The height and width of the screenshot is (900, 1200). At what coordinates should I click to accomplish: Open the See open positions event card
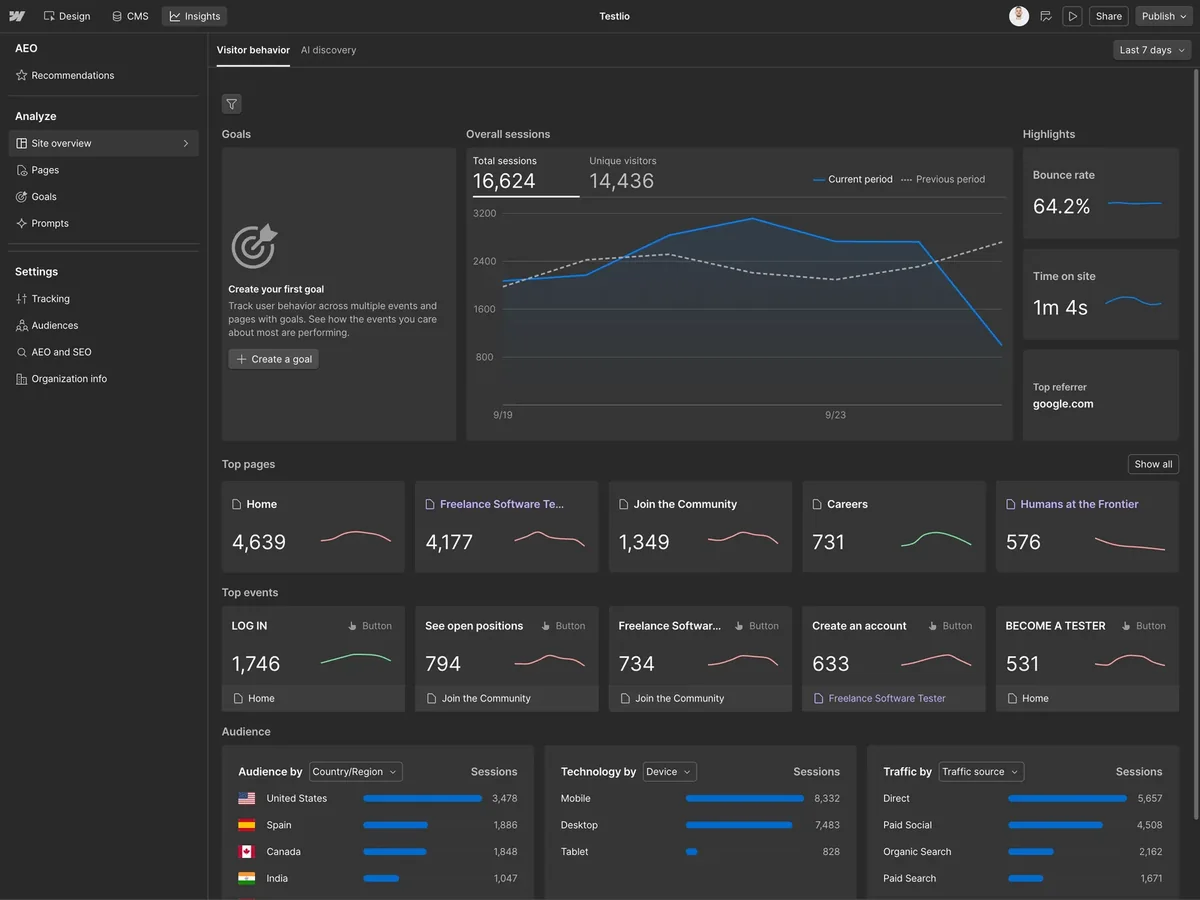coord(507,659)
